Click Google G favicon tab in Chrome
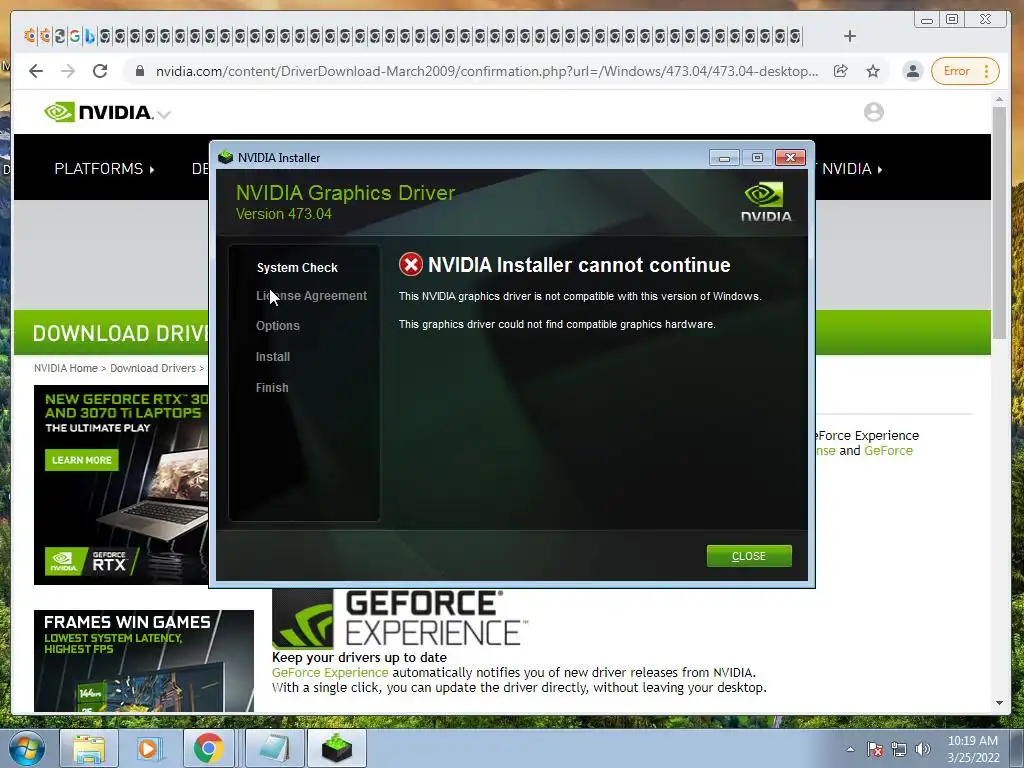Viewport: 1024px width, 768px height. tap(74, 35)
